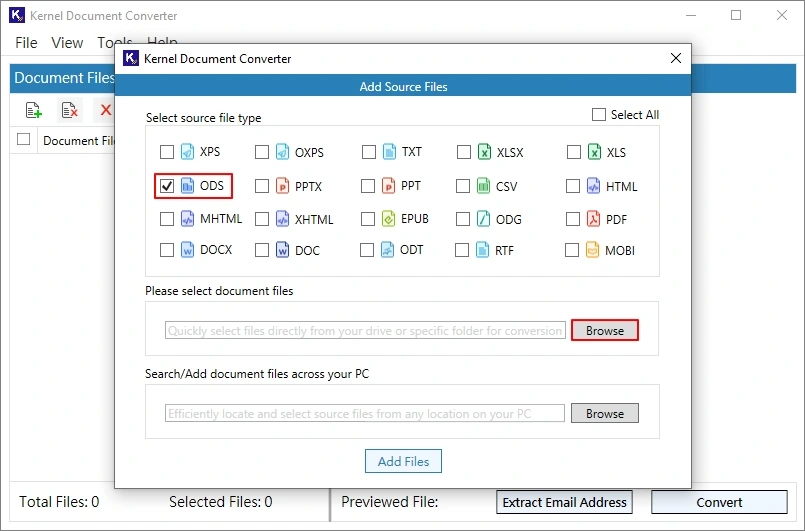Click the XPS file type icon
This screenshot has width=805, height=531.
[x=187, y=152]
